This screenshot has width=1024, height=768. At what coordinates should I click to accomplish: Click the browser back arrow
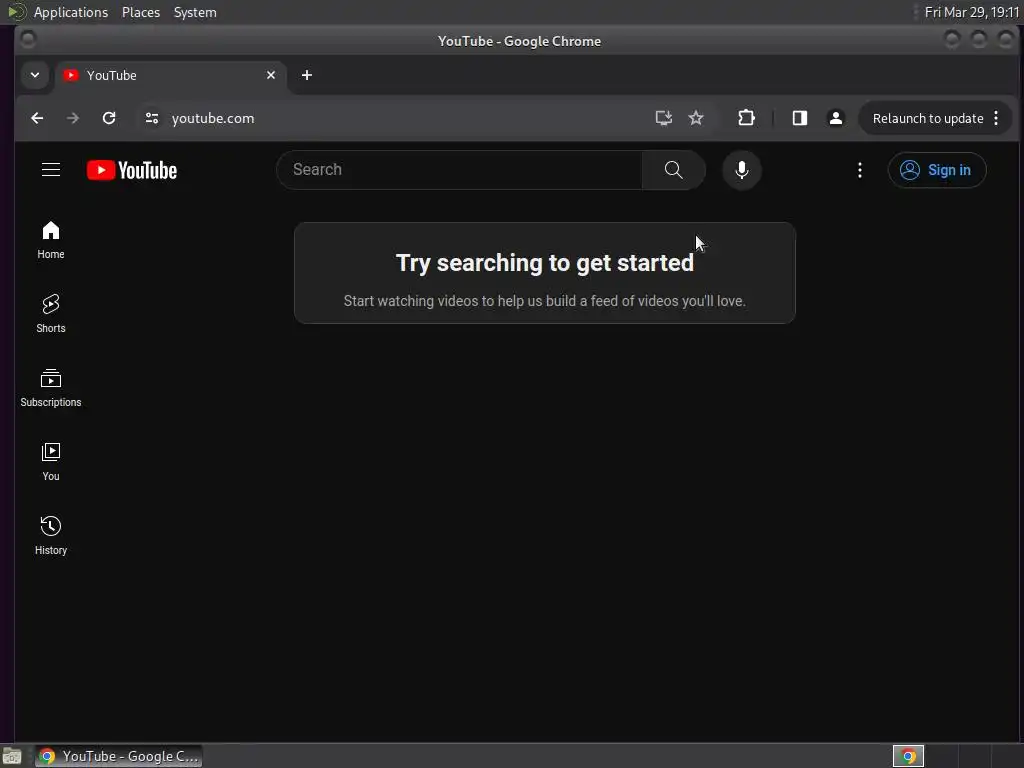pyautogui.click(x=37, y=118)
